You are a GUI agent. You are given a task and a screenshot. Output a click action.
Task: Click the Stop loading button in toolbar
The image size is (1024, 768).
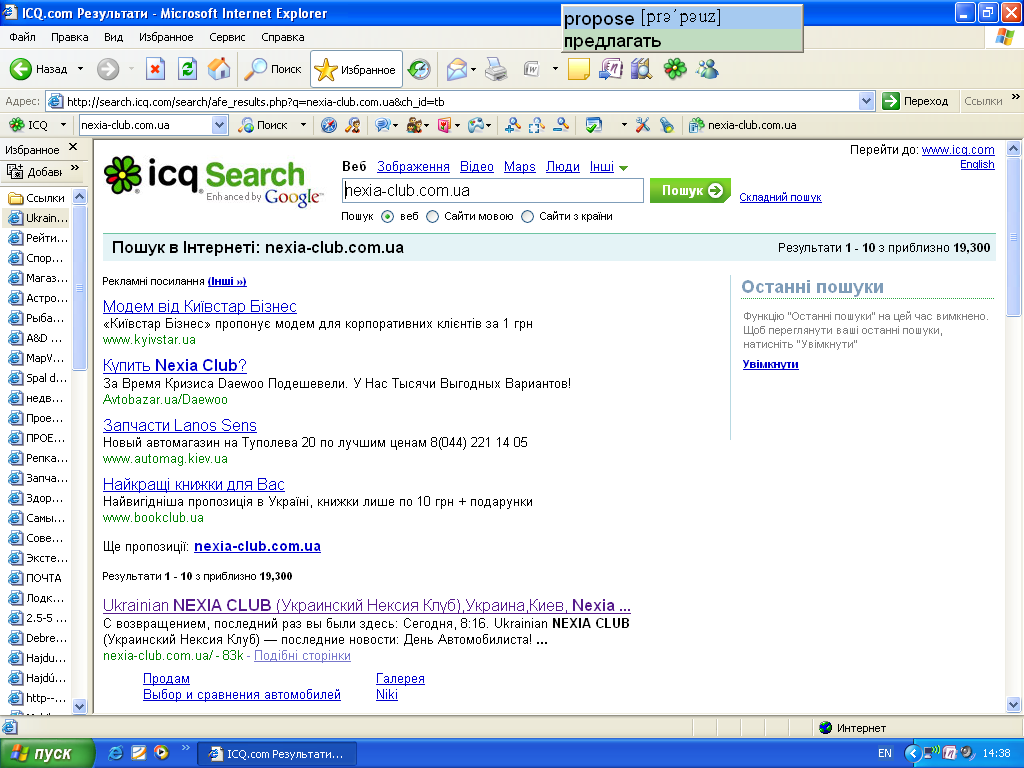point(155,69)
